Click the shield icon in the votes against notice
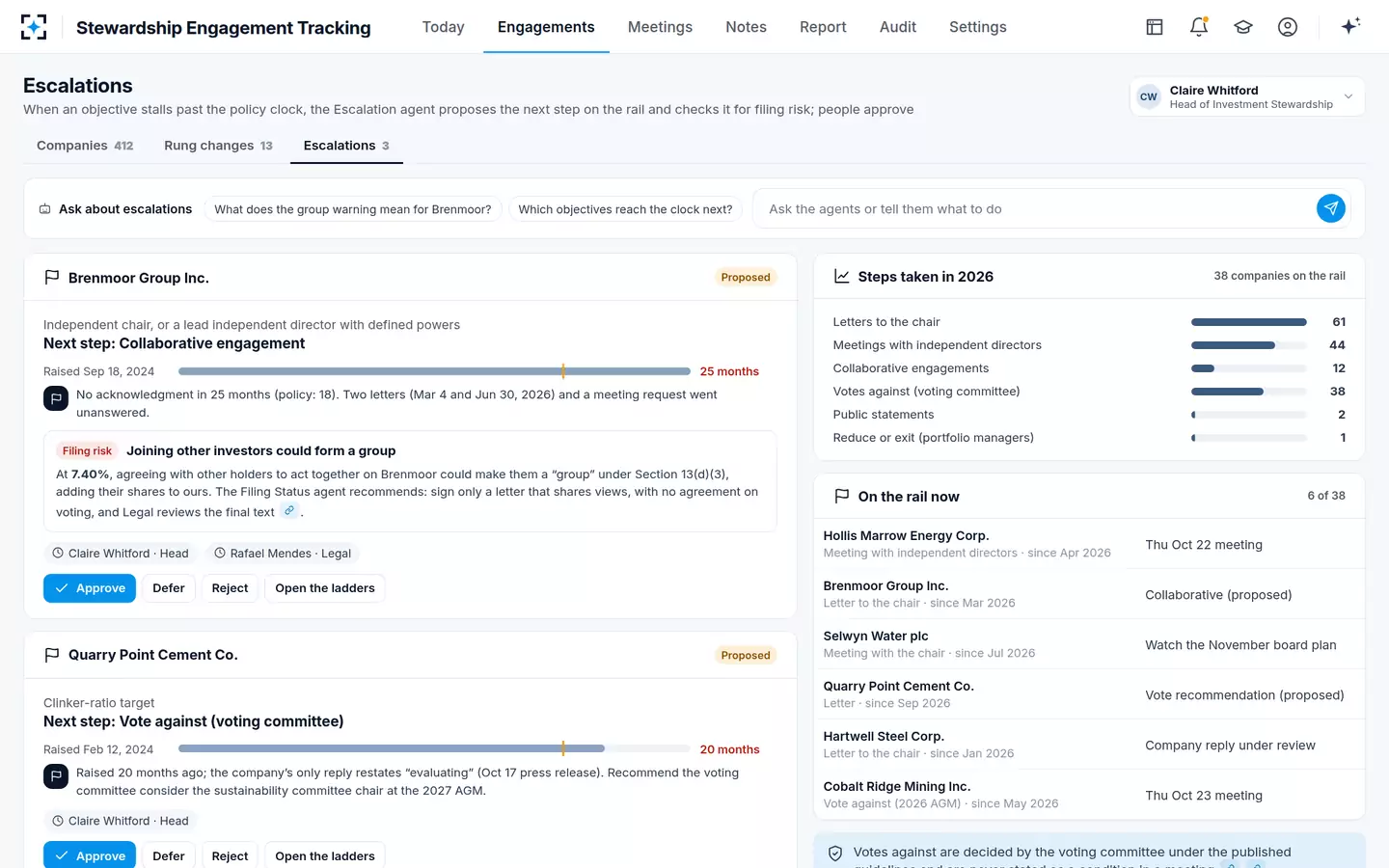 pos(835,853)
